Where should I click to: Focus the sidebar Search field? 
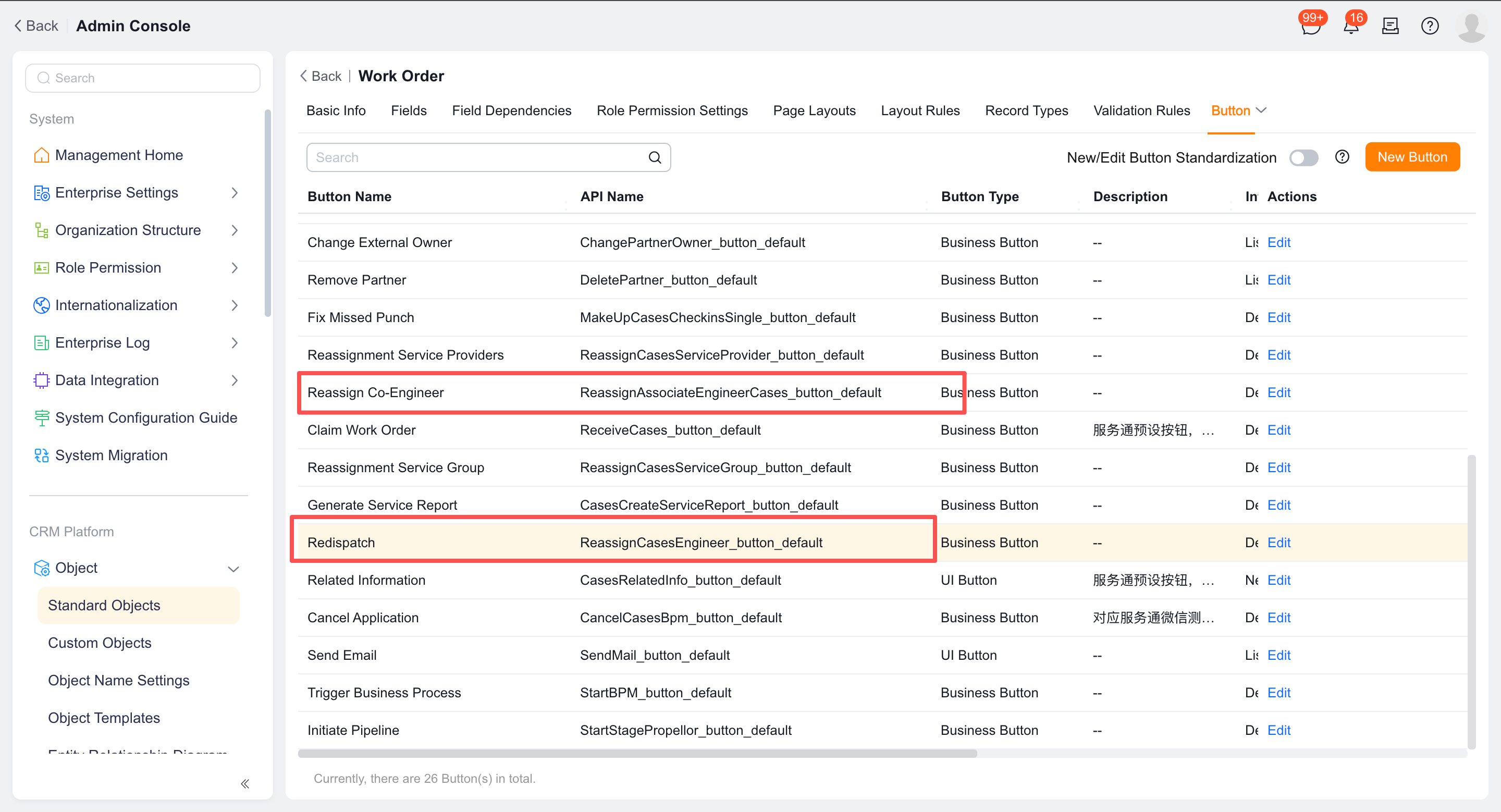coord(143,78)
